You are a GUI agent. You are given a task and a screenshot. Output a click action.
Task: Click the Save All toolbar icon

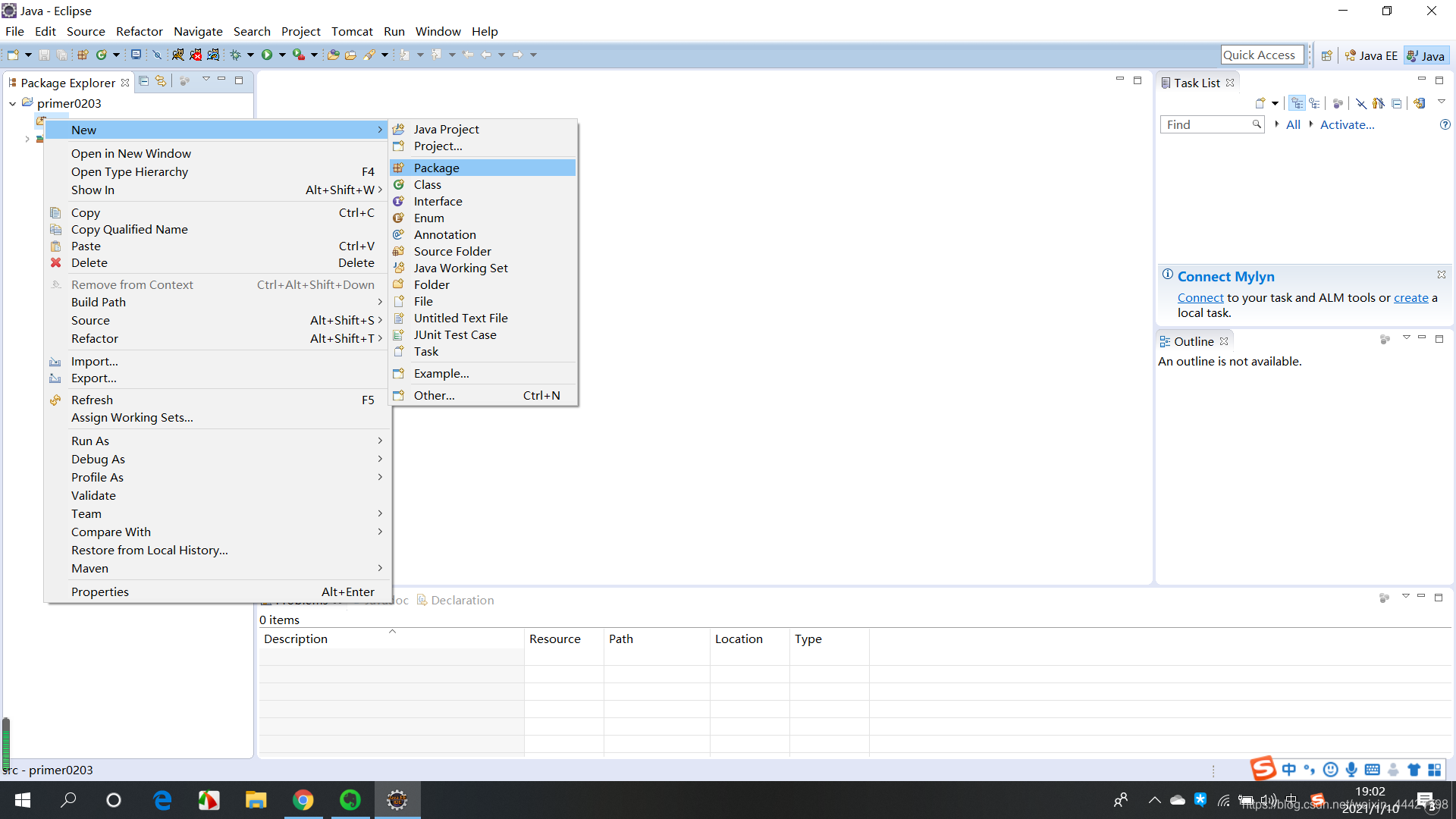tap(61, 55)
